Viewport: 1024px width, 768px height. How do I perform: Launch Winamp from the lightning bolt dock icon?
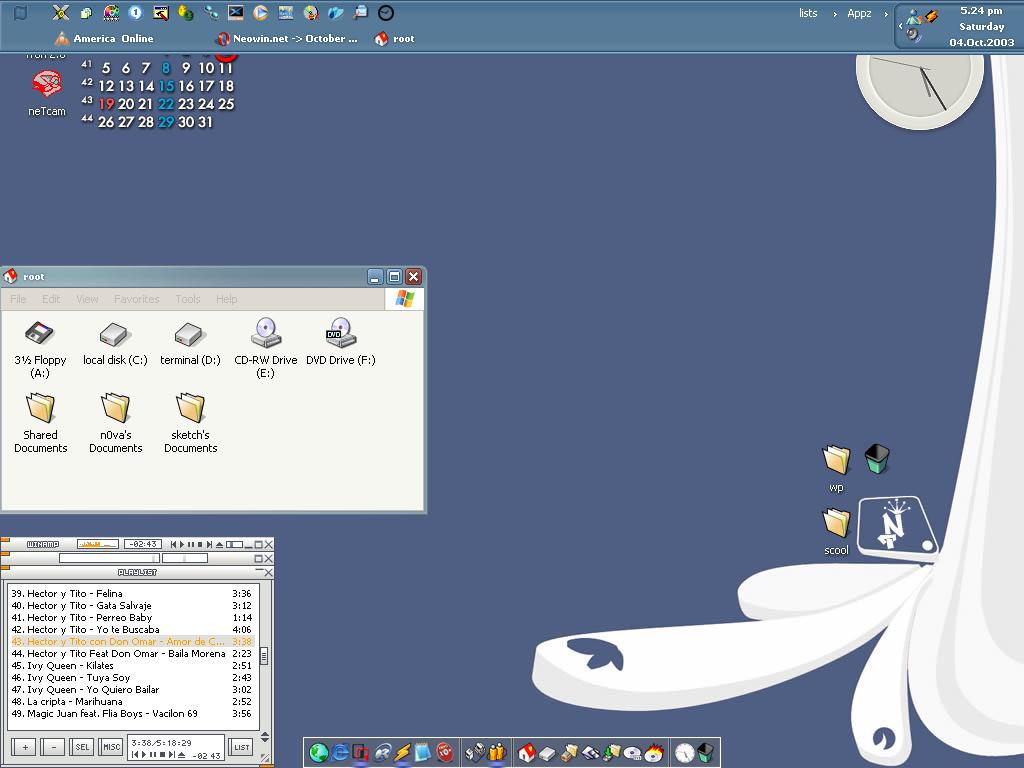pyautogui.click(x=403, y=753)
